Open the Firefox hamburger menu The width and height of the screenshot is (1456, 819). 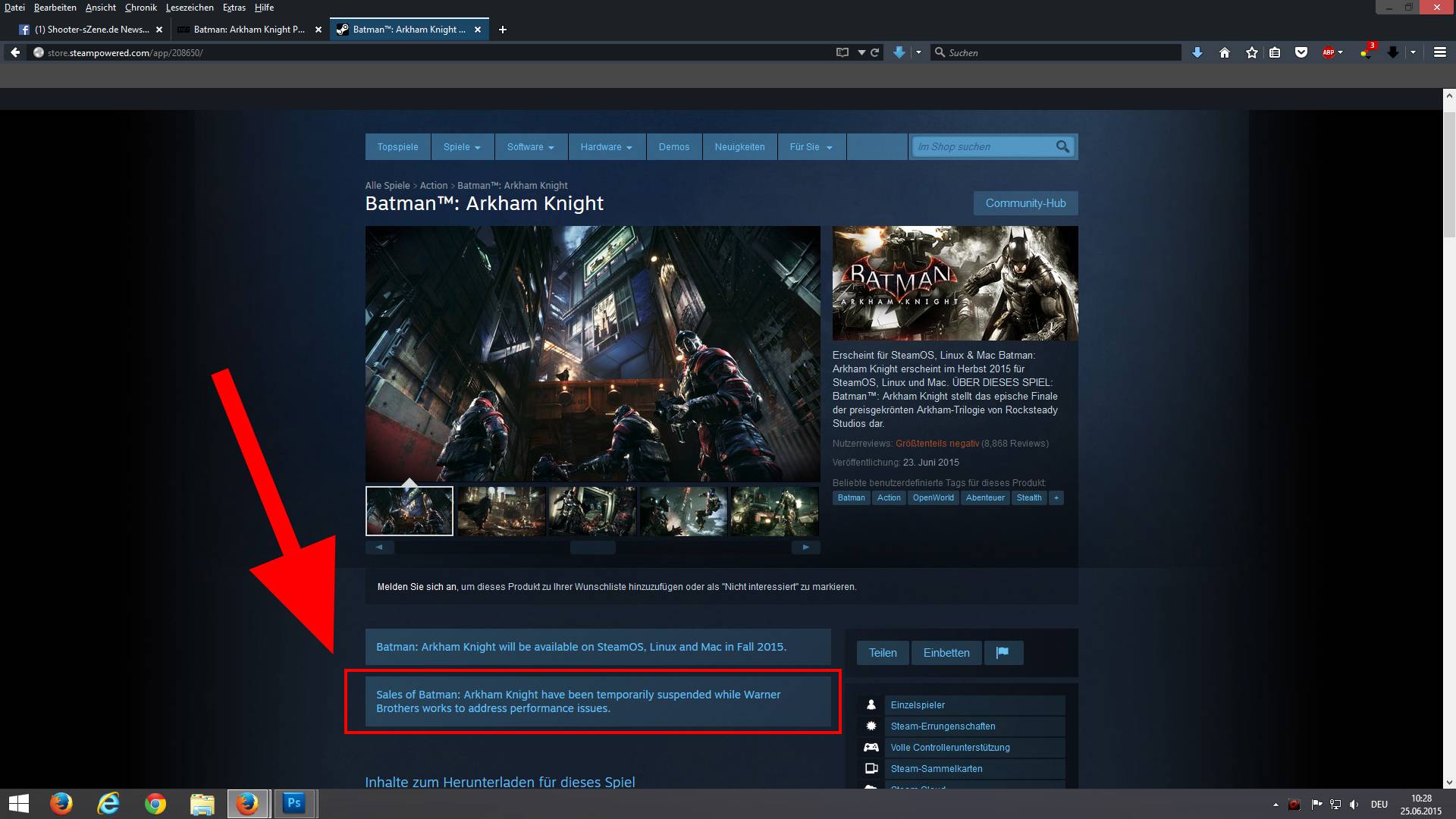[1440, 52]
